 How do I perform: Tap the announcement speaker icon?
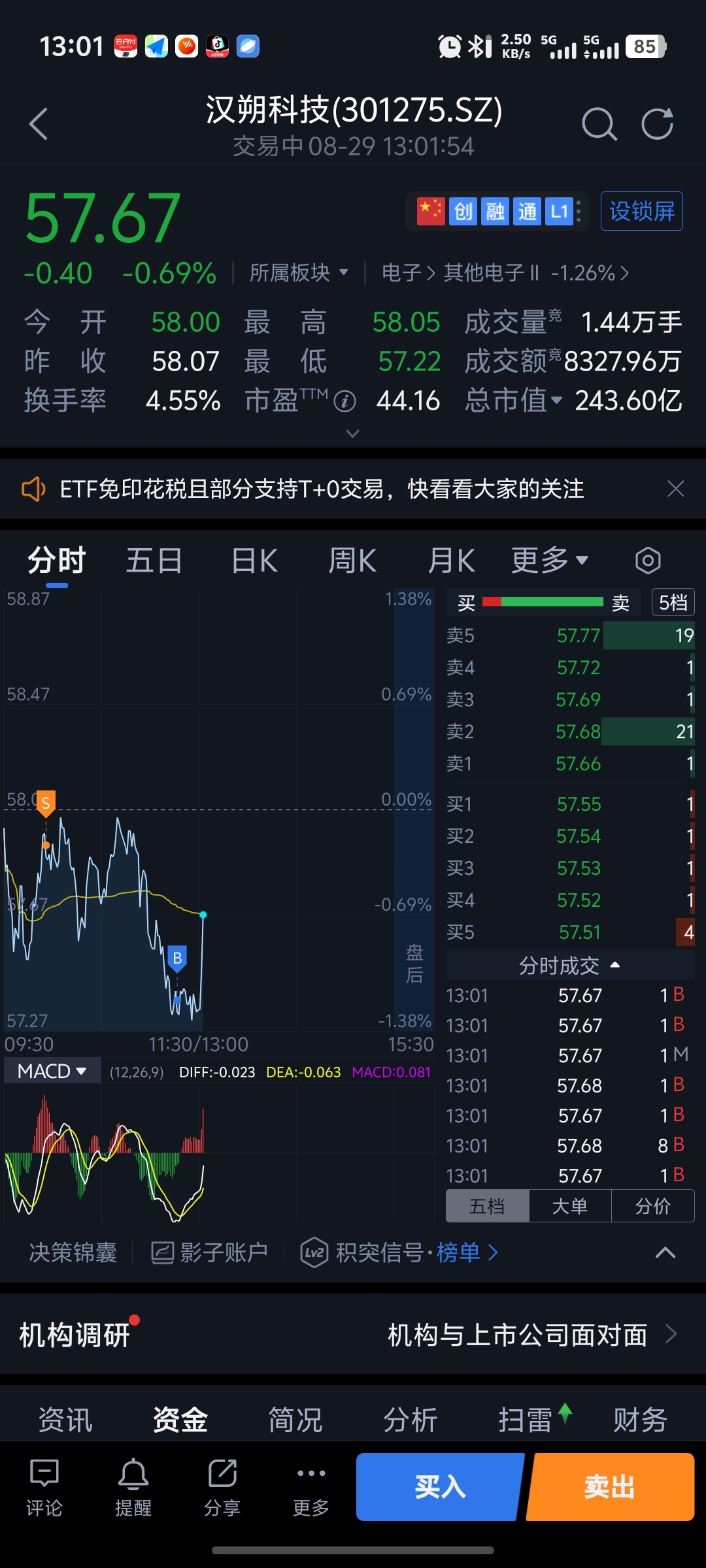tap(33, 489)
